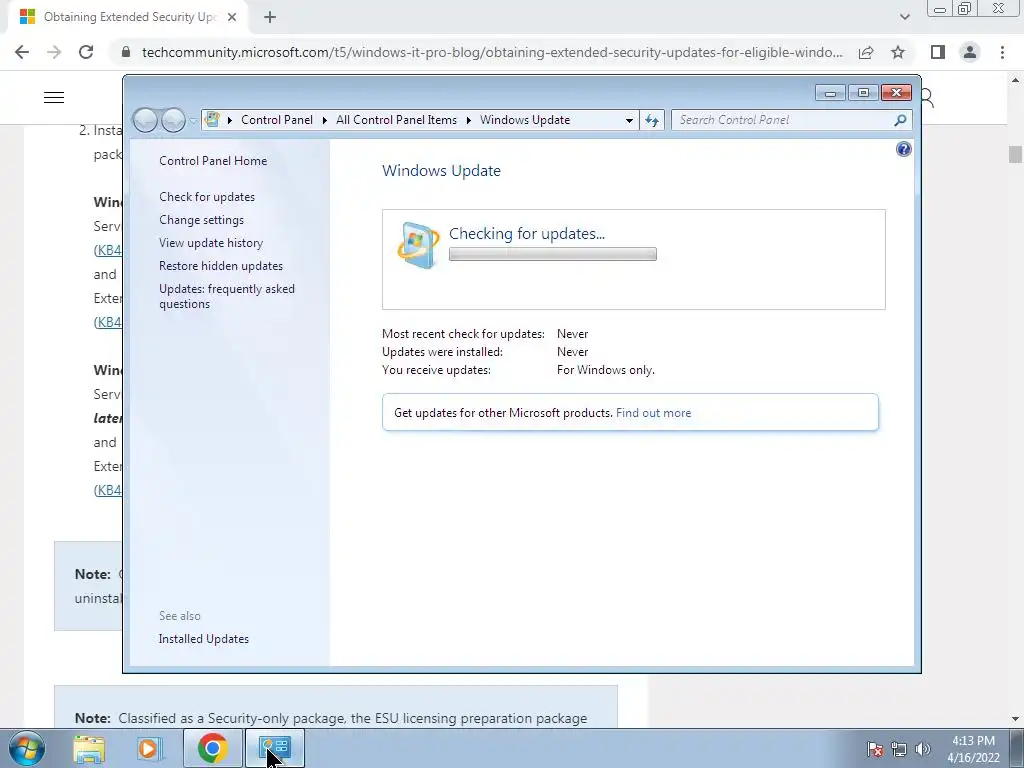Open Action Center flag in system tray
Screen dimensions: 1024x768
pos(875,750)
